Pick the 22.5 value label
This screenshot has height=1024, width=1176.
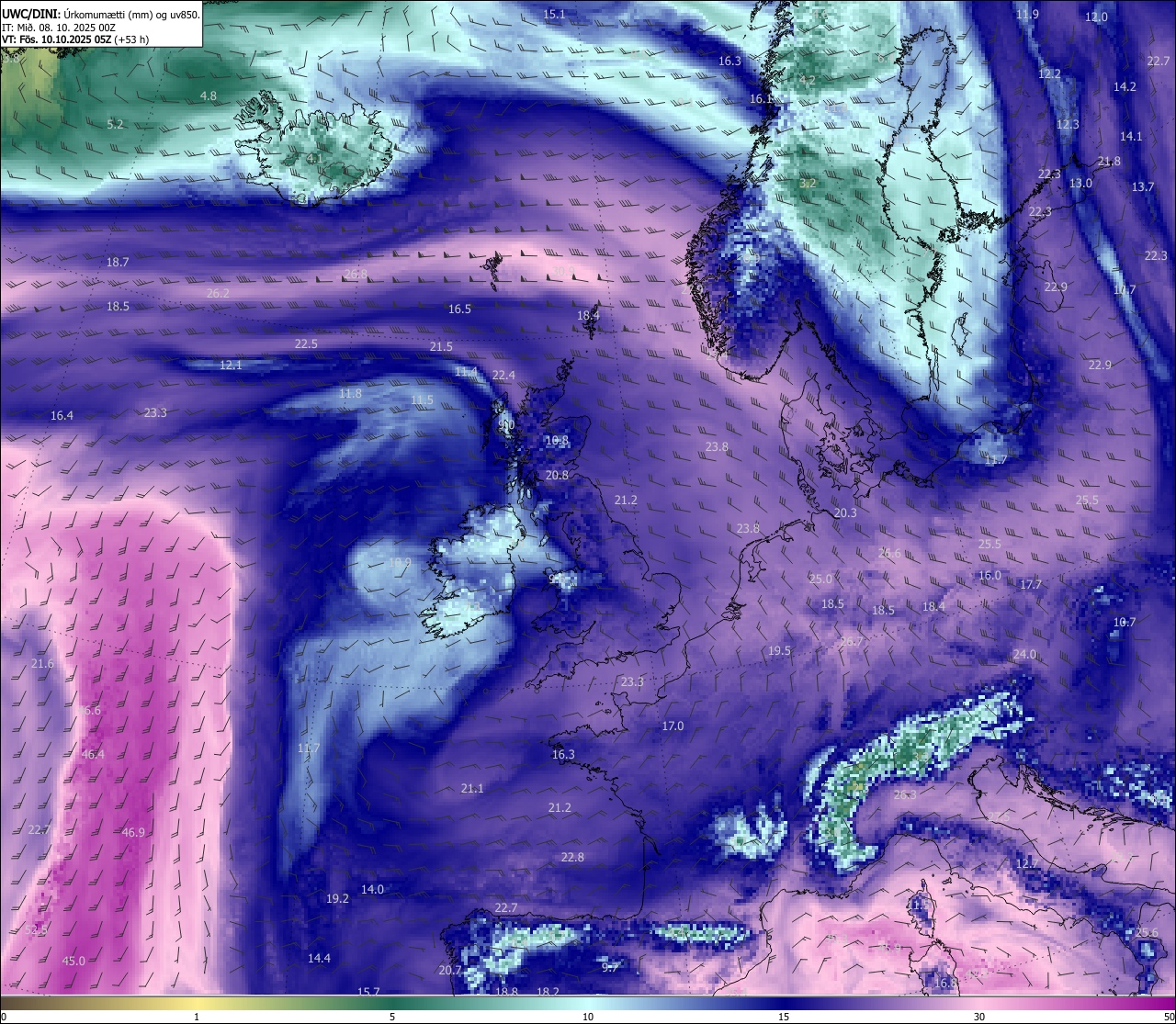(x=306, y=343)
